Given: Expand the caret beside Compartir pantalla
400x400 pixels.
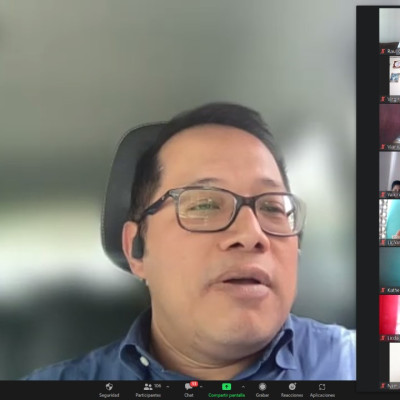Looking at the screenshot, I should click(x=243, y=387).
